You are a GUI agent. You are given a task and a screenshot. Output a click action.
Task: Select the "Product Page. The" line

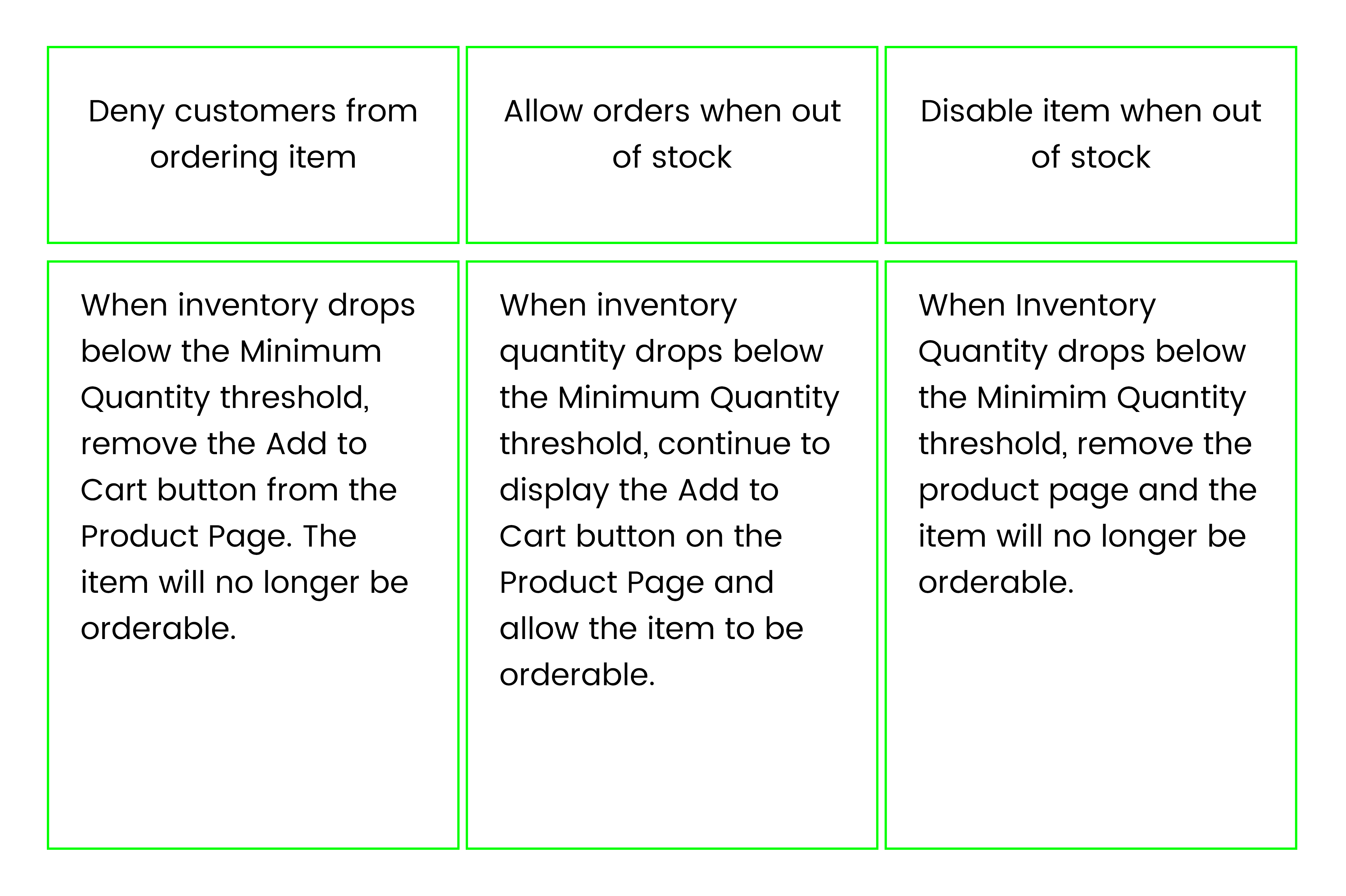tap(218, 537)
